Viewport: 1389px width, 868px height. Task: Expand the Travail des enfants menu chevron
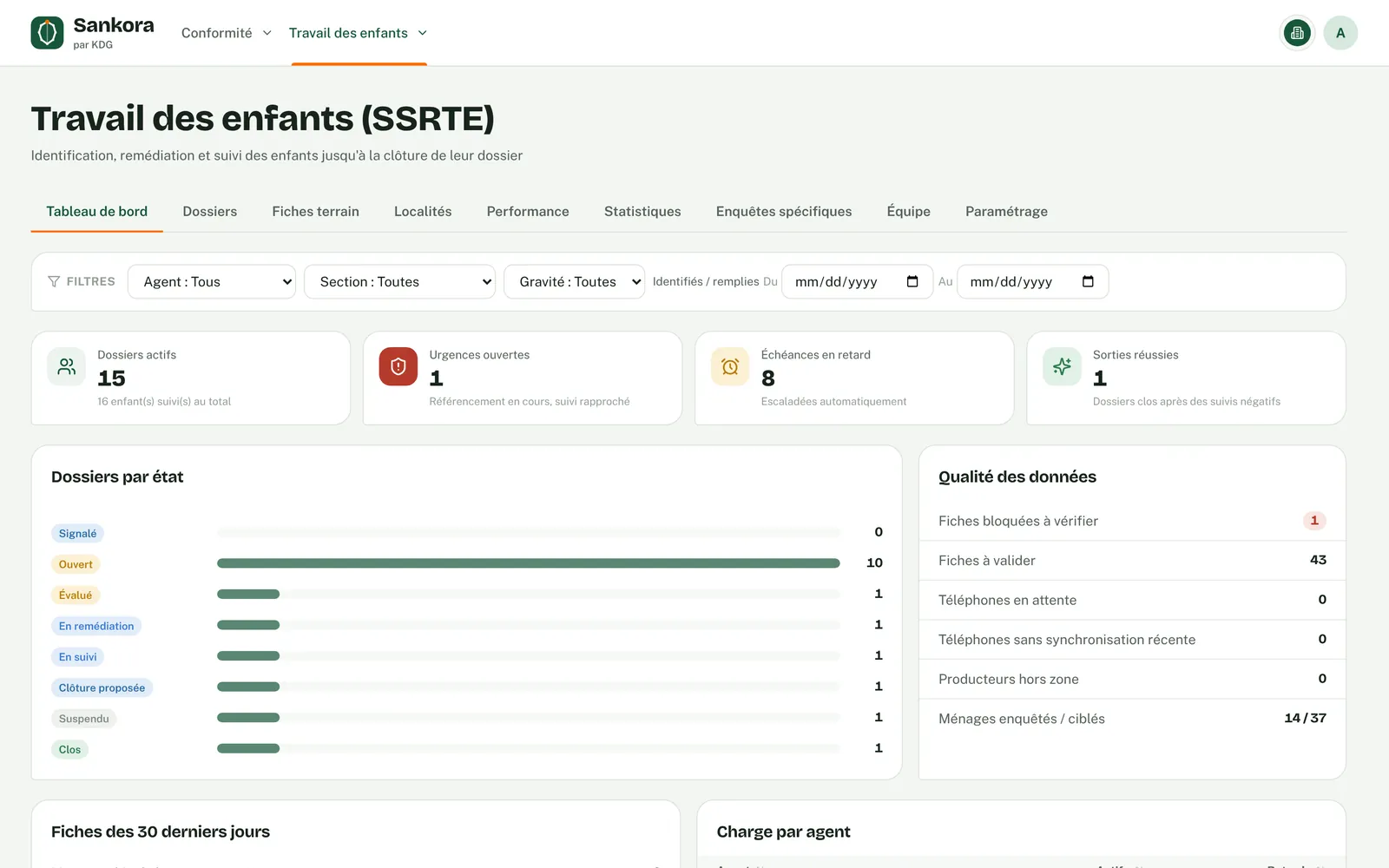(x=423, y=33)
